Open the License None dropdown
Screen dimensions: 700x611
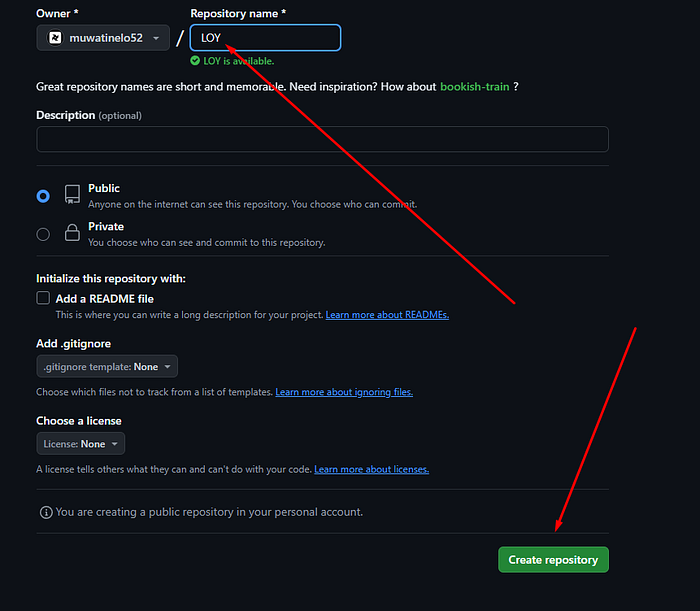pyautogui.click(x=81, y=444)
